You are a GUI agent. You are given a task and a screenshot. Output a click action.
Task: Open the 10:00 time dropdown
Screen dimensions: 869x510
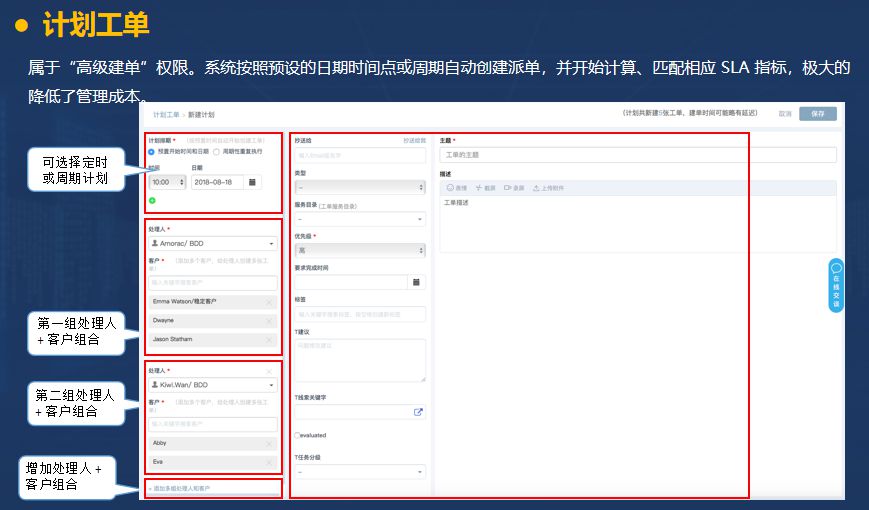167,182
